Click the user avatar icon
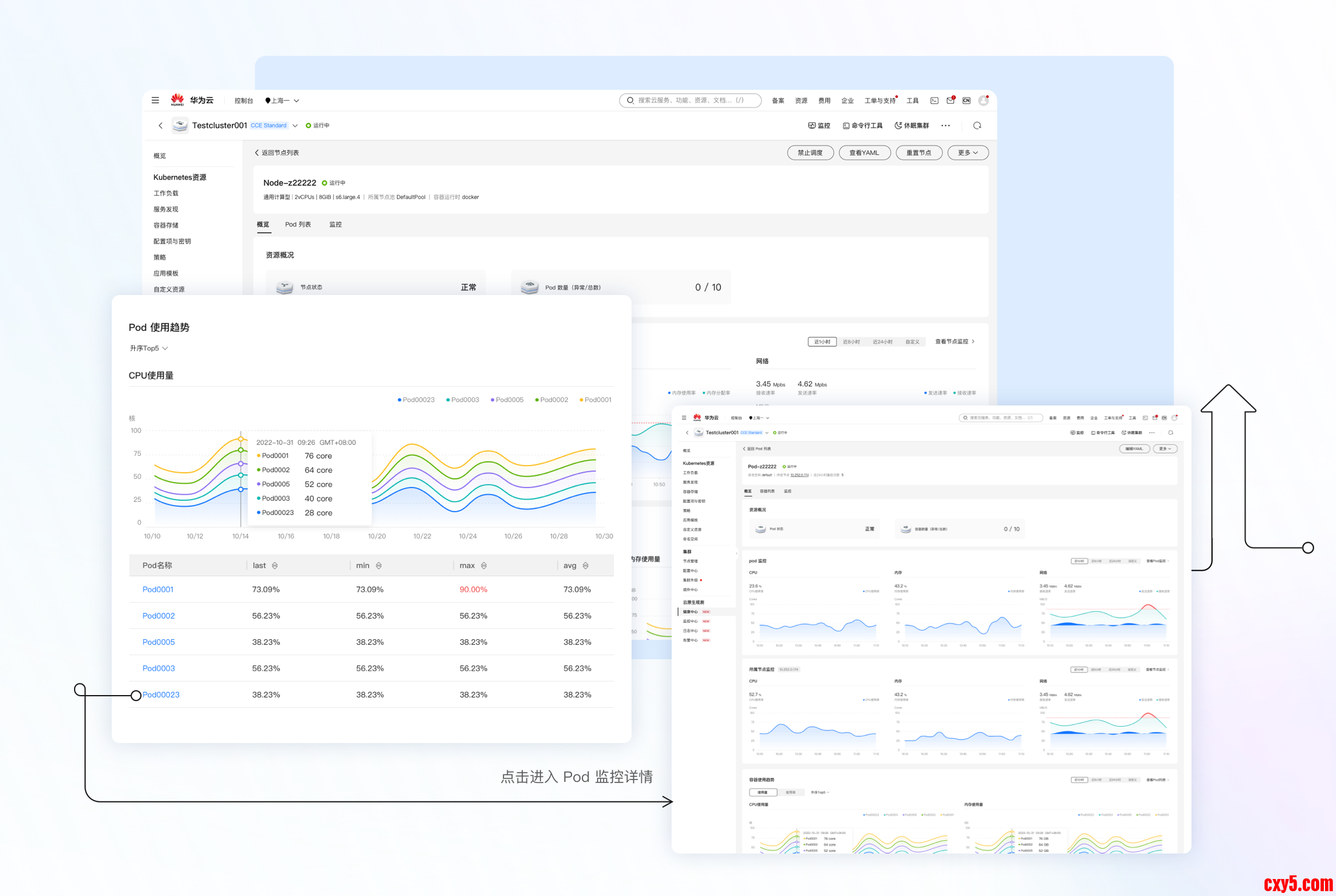 [983, 100]
